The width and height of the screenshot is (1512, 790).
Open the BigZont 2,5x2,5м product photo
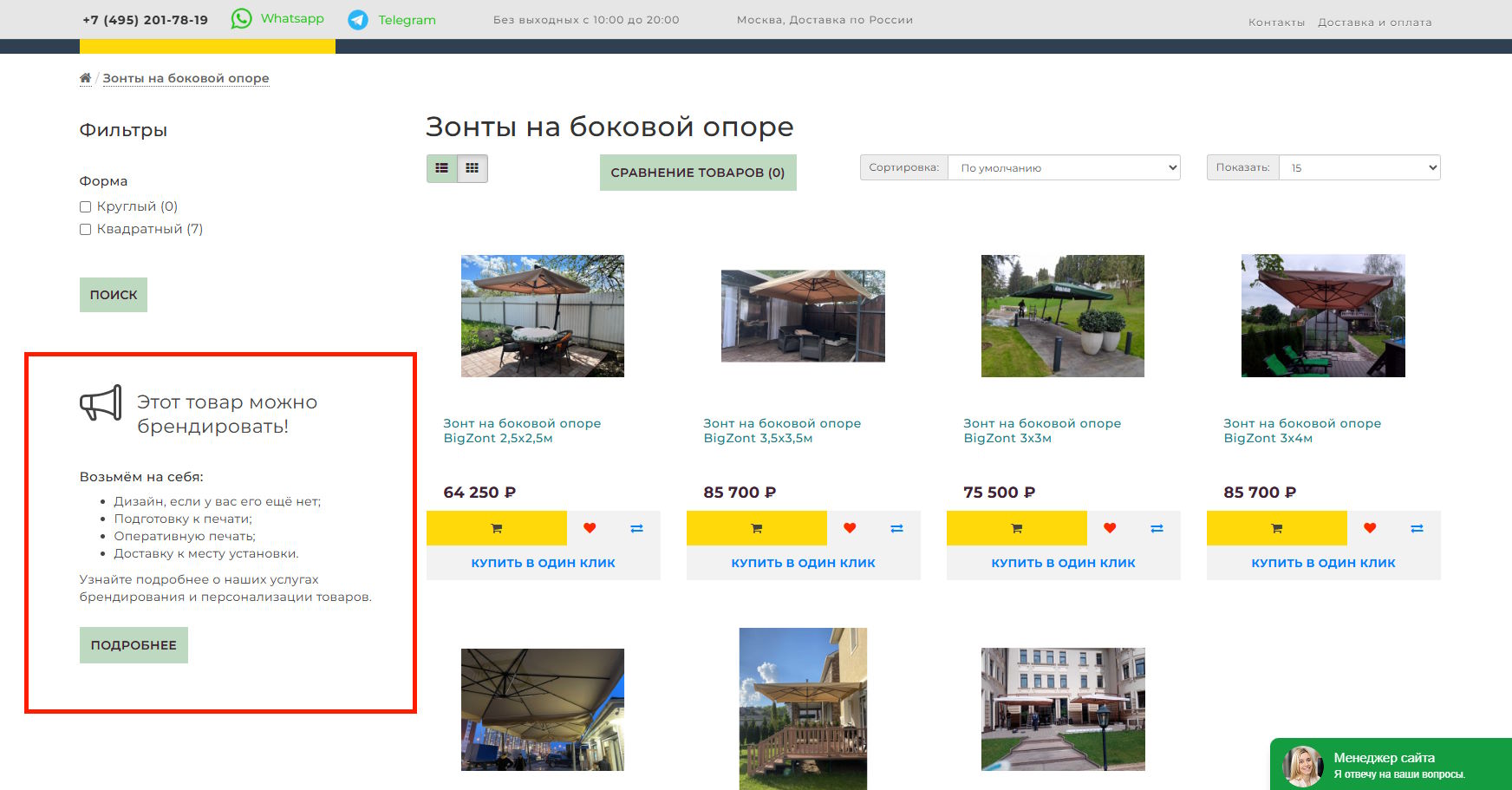coord(543,316)
